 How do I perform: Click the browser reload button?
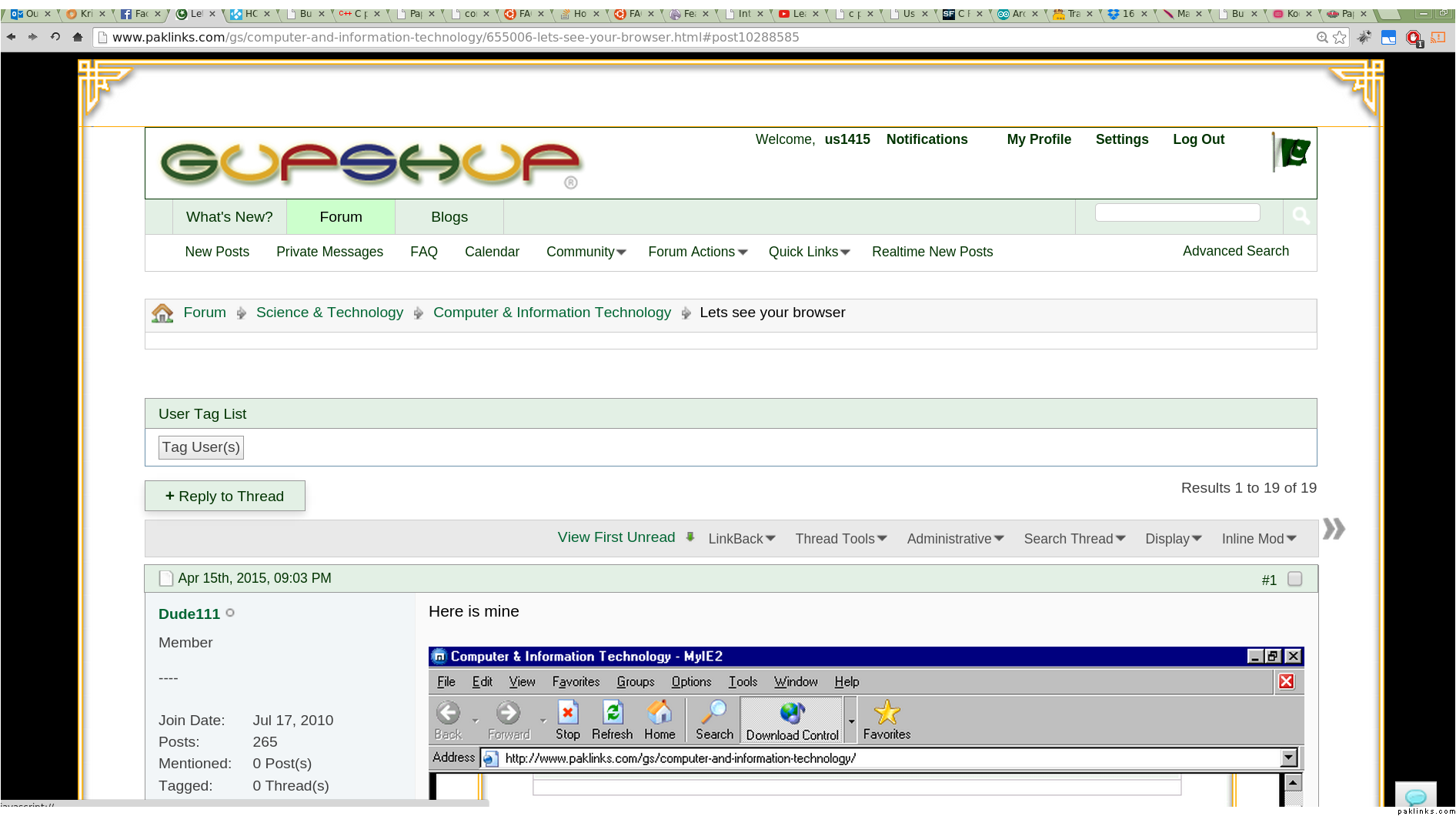tap(55, 37)
